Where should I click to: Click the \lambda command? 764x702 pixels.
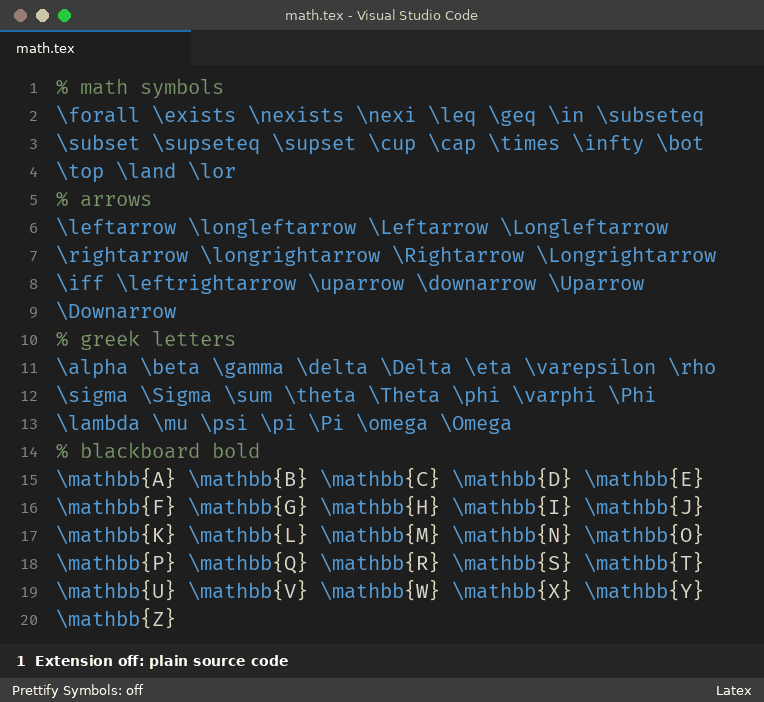pos(98,424)
